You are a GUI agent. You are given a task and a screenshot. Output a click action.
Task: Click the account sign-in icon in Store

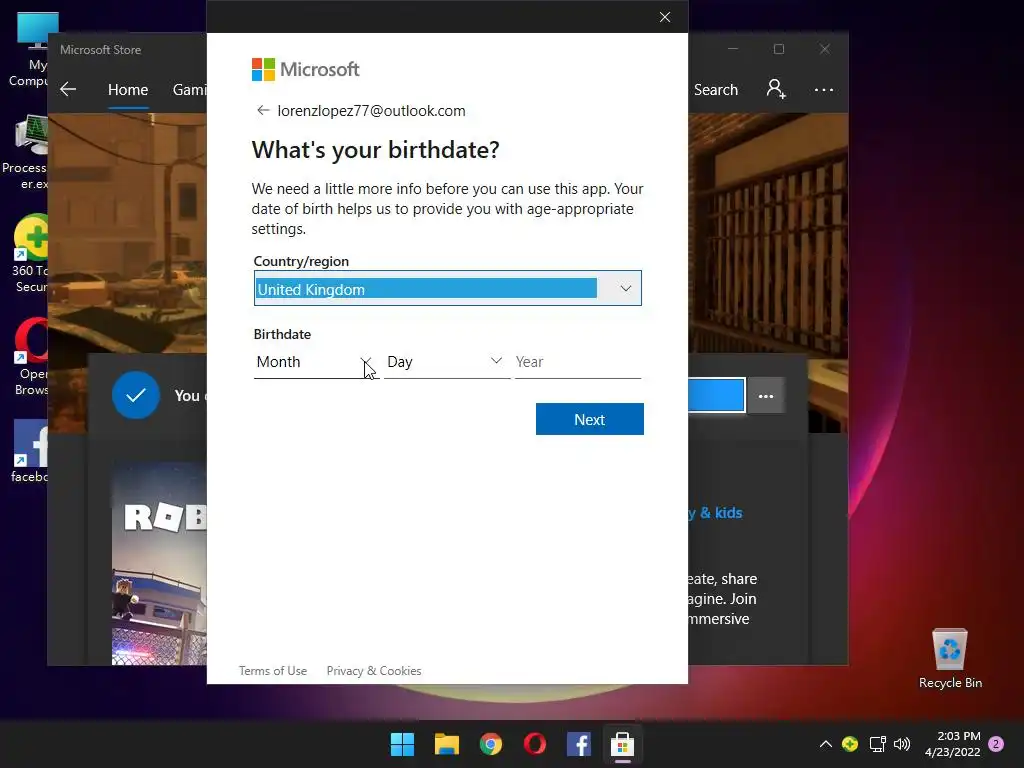(x=776, y=89)
